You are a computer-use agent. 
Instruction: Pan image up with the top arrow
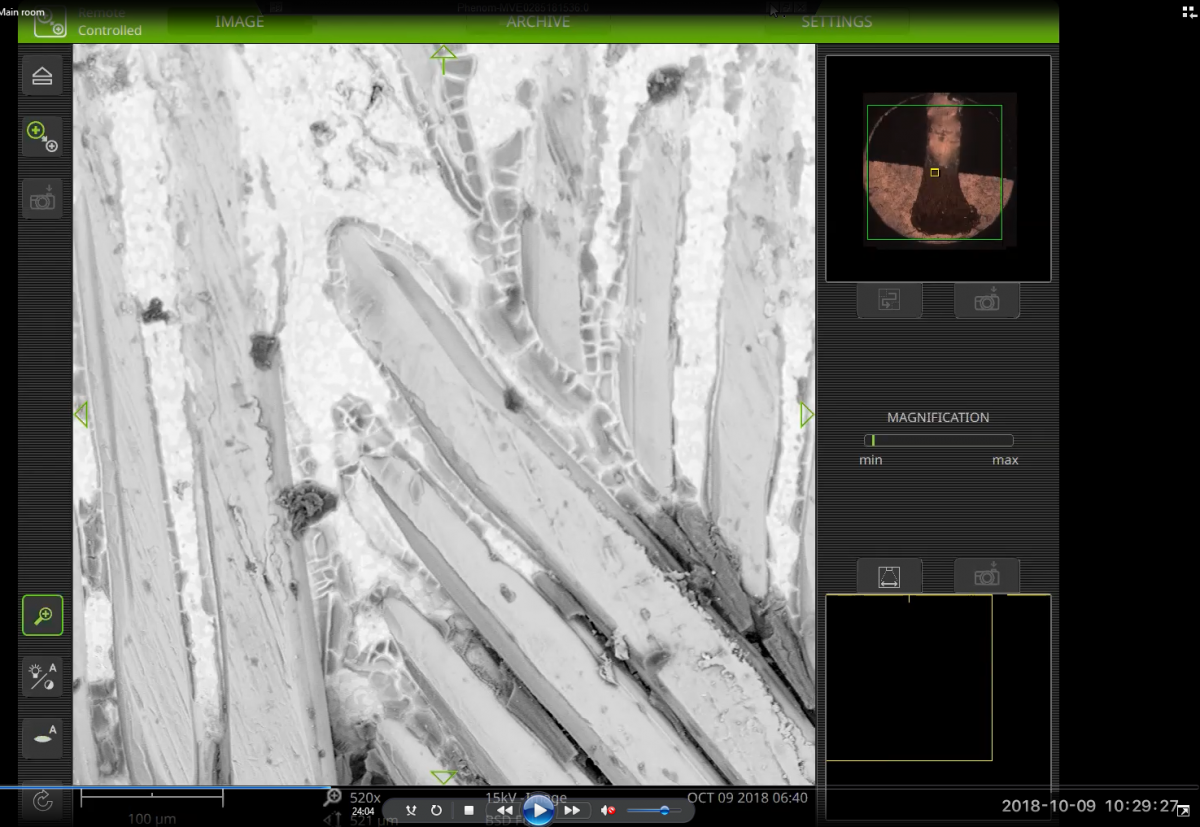(444, 57)
